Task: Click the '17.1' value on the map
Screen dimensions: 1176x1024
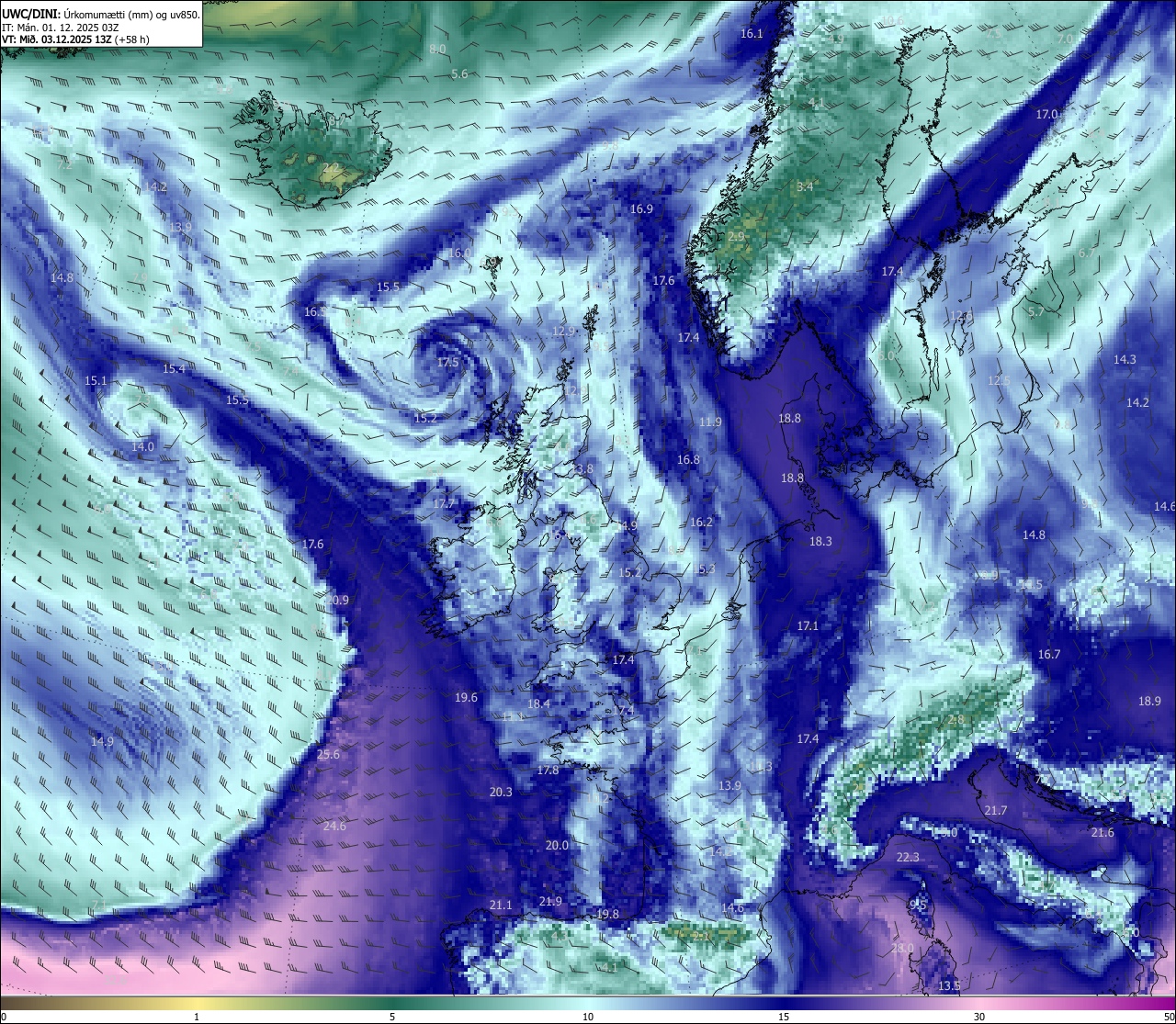Action: click(808, 625)
